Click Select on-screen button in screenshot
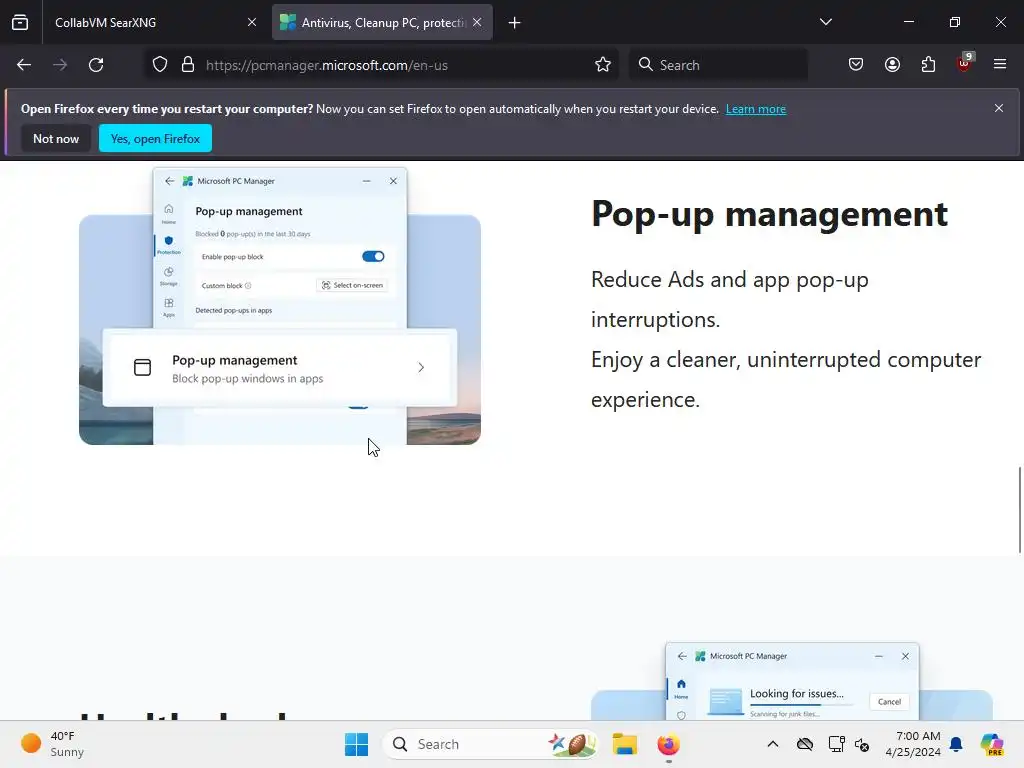 tap(353, 285)
